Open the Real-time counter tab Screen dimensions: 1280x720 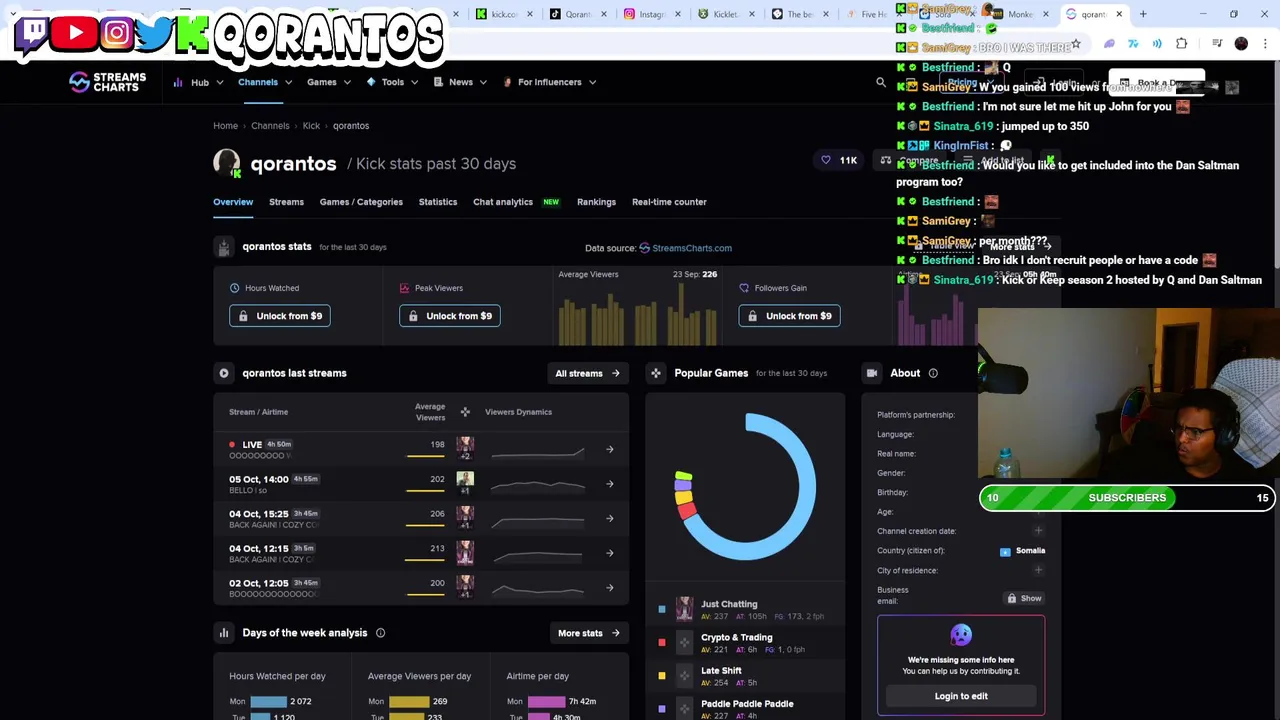pos(669,202)
